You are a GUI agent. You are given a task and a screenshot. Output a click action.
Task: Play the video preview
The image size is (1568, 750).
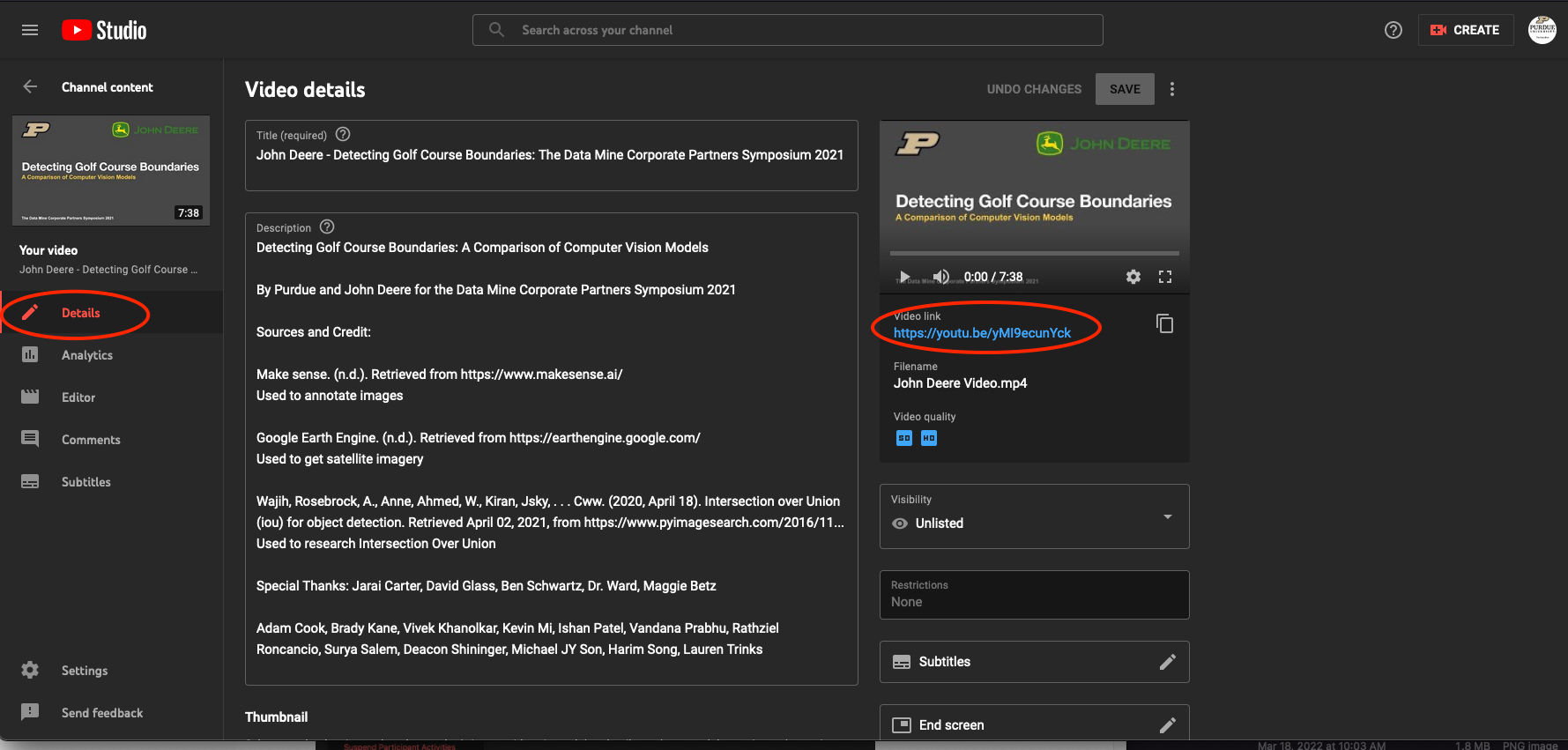point(904,277)
